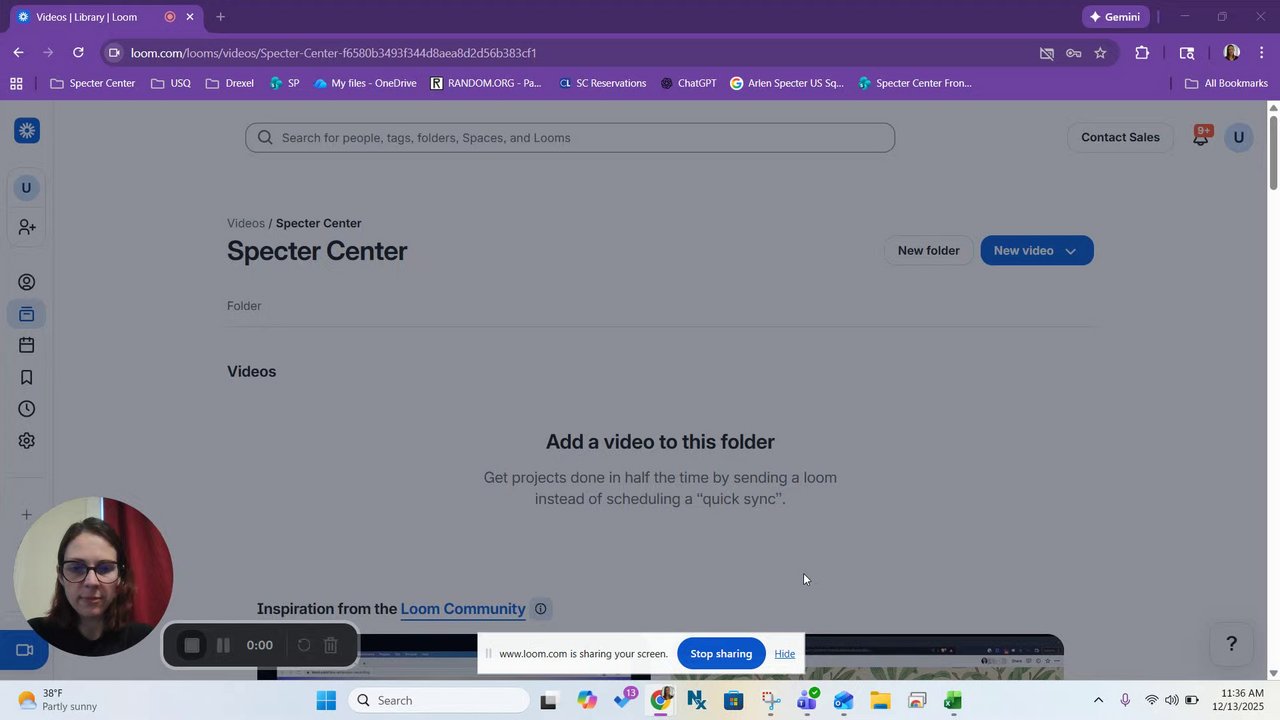Bookmark this page with the star icon

tap(1100, 53)
